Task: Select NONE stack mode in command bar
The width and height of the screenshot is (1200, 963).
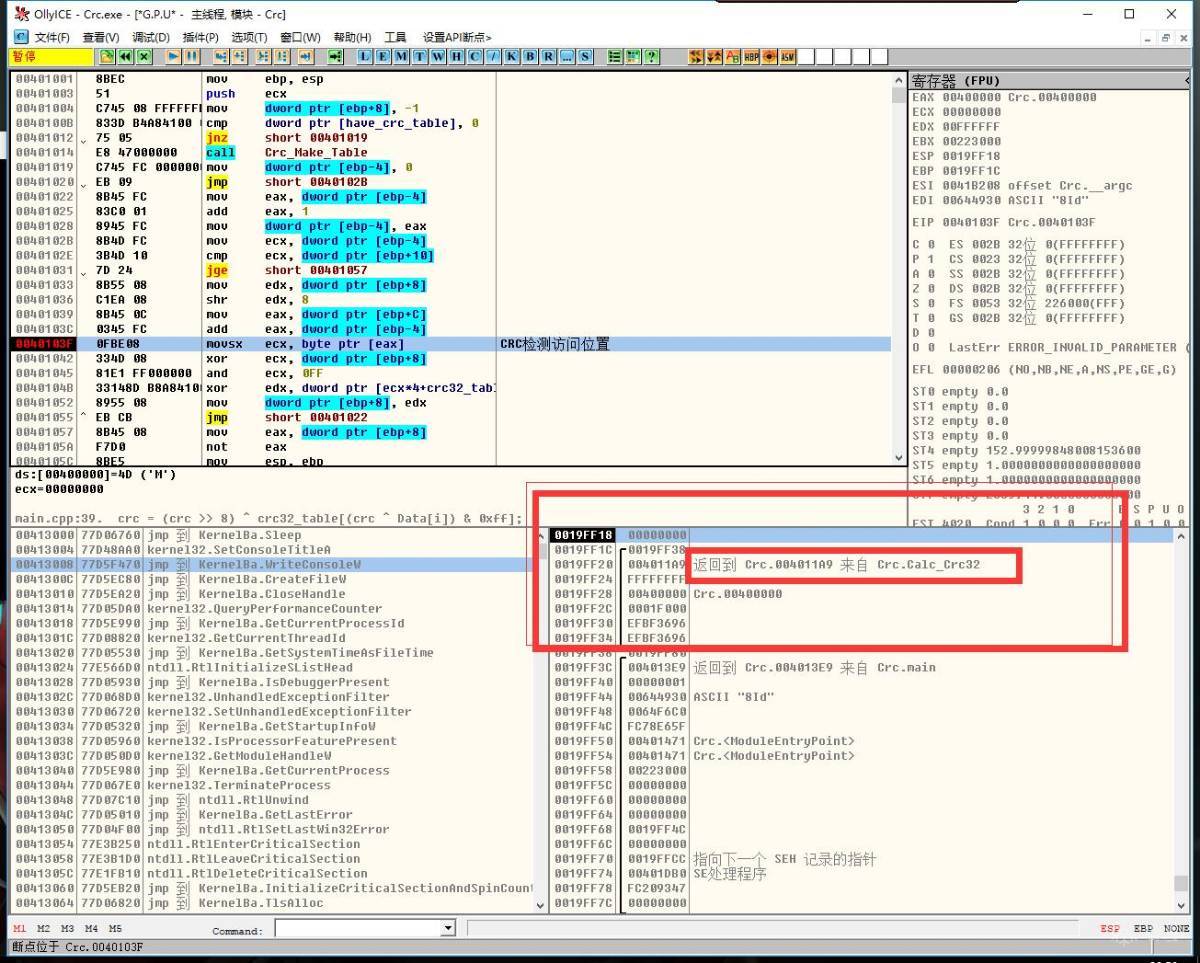Action: 1176,929
